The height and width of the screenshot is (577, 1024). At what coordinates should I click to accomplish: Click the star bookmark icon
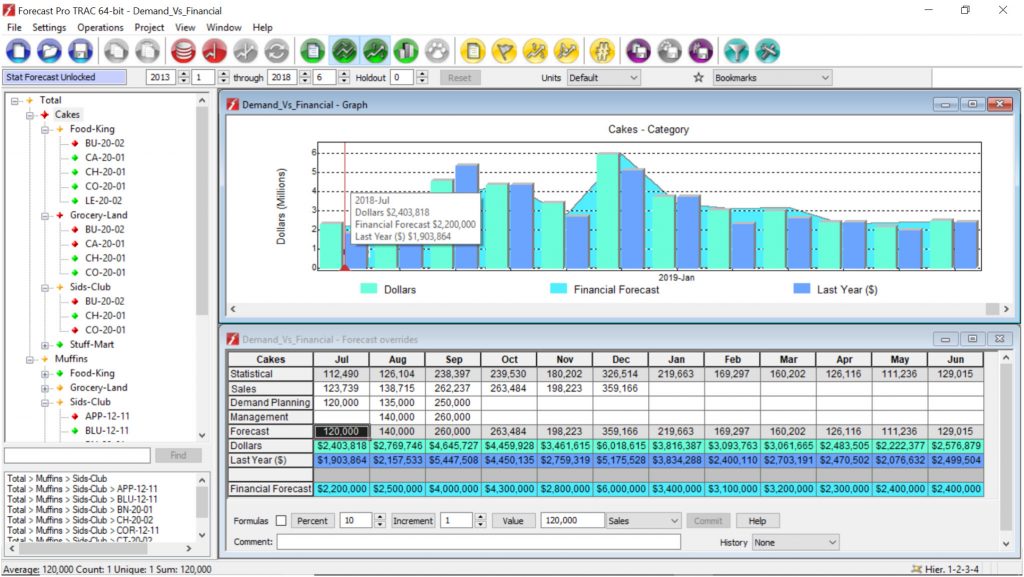point(698,78)
